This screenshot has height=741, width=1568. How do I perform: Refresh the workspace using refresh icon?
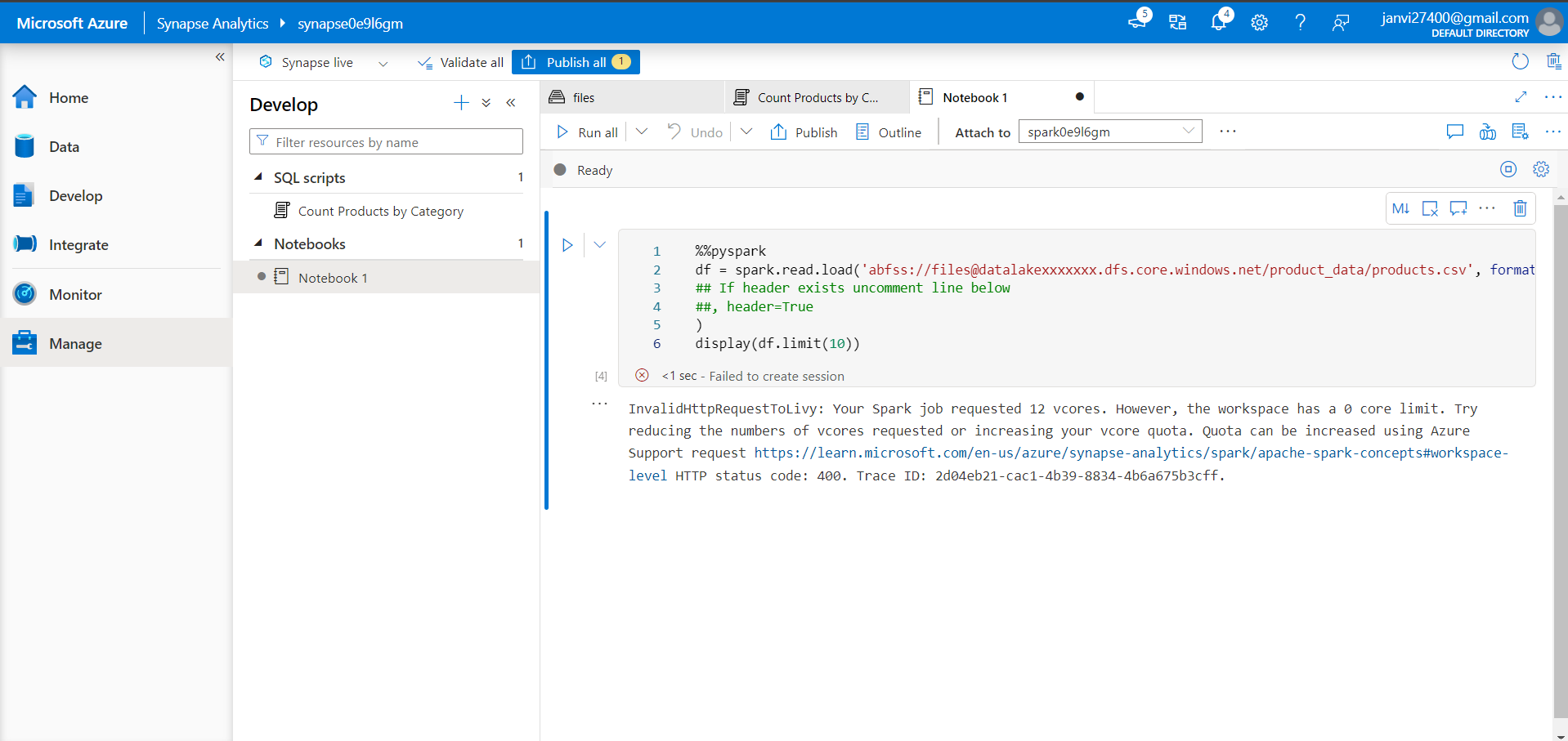click(1520, 61)
